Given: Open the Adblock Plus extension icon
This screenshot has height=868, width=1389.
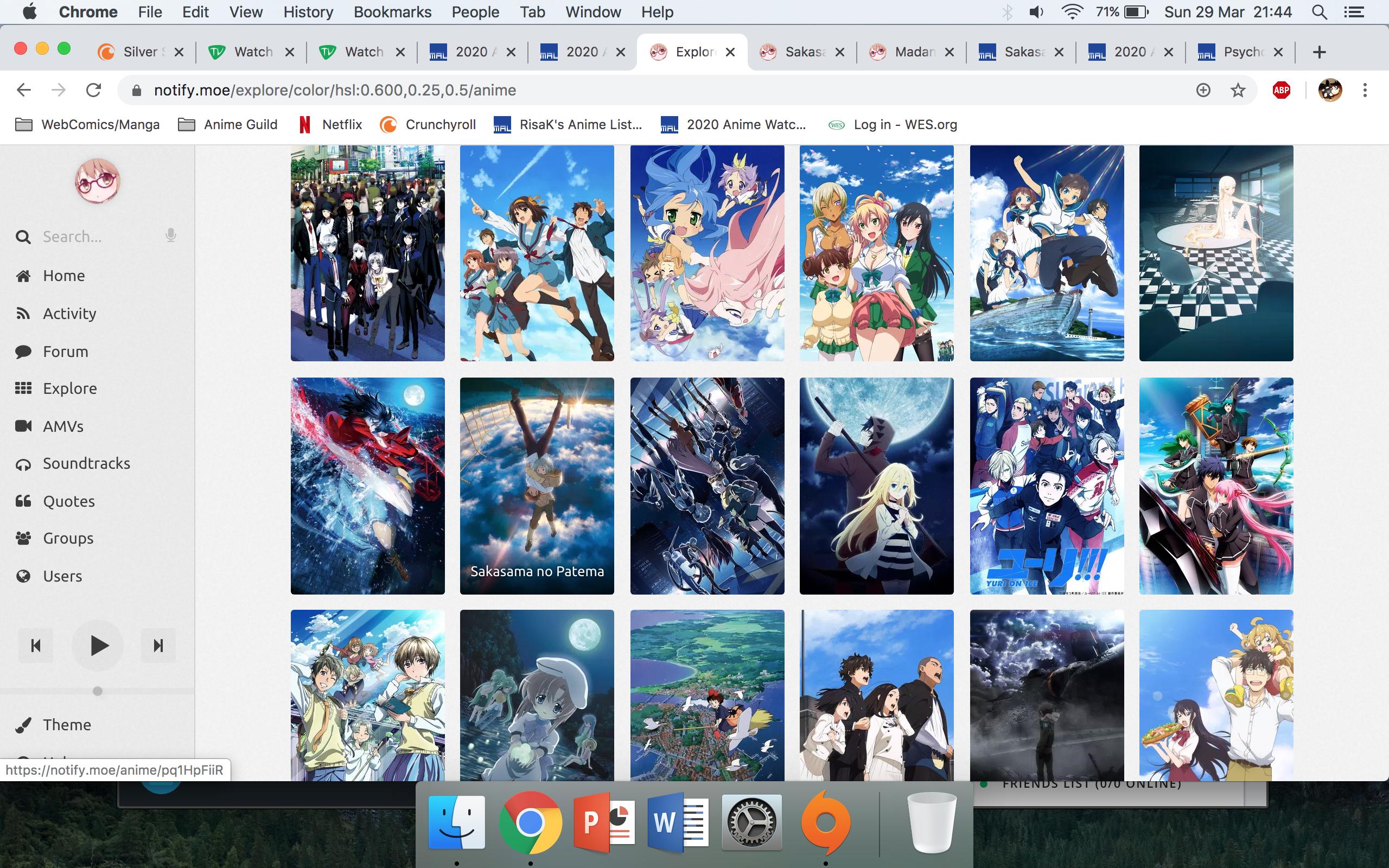Looking at the screenshot, I should click(x=1281, y=90).
